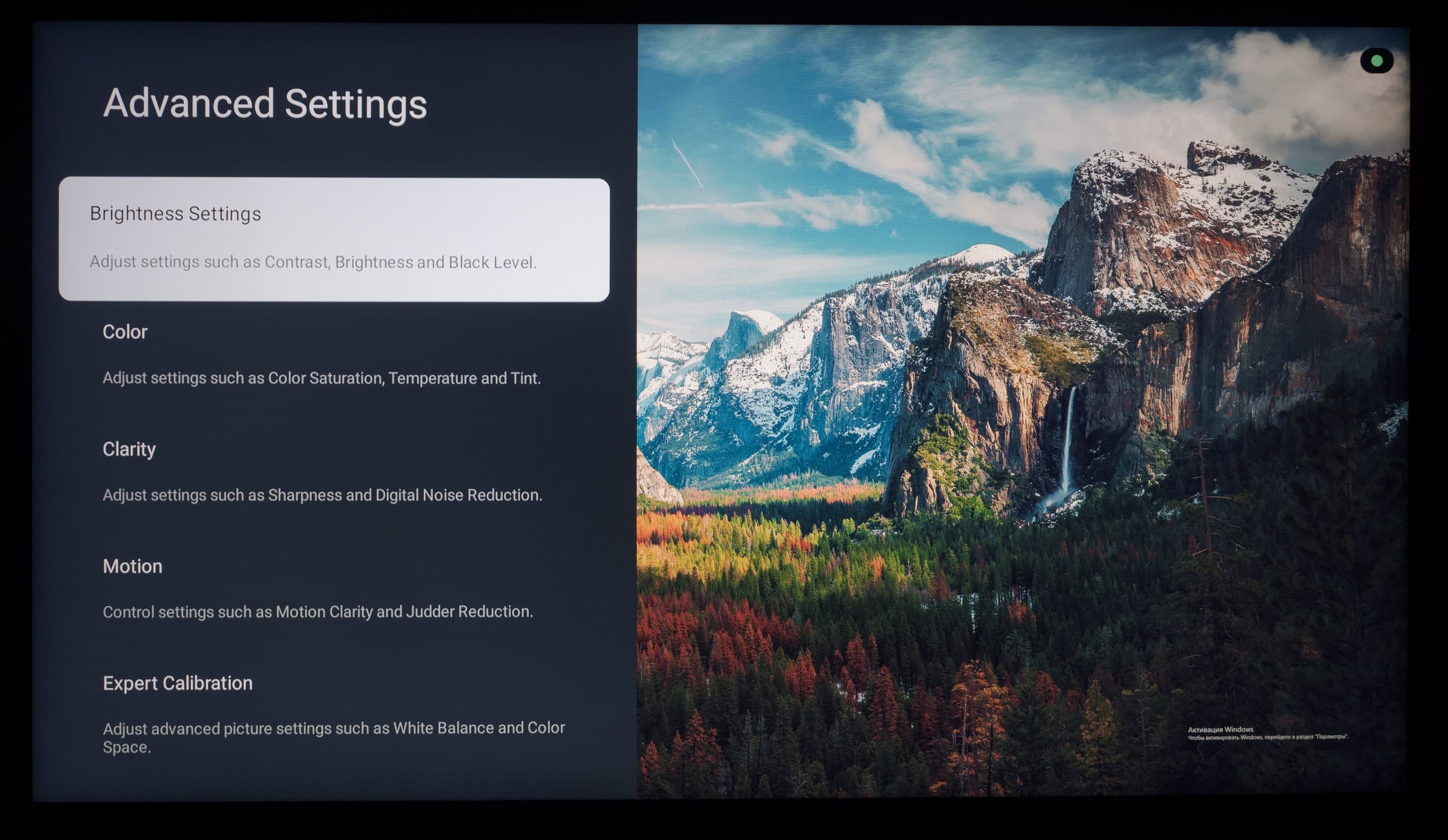Click the green microphone indicator dot
The height and width of the screenshot is (840, 1448).
1377,60
